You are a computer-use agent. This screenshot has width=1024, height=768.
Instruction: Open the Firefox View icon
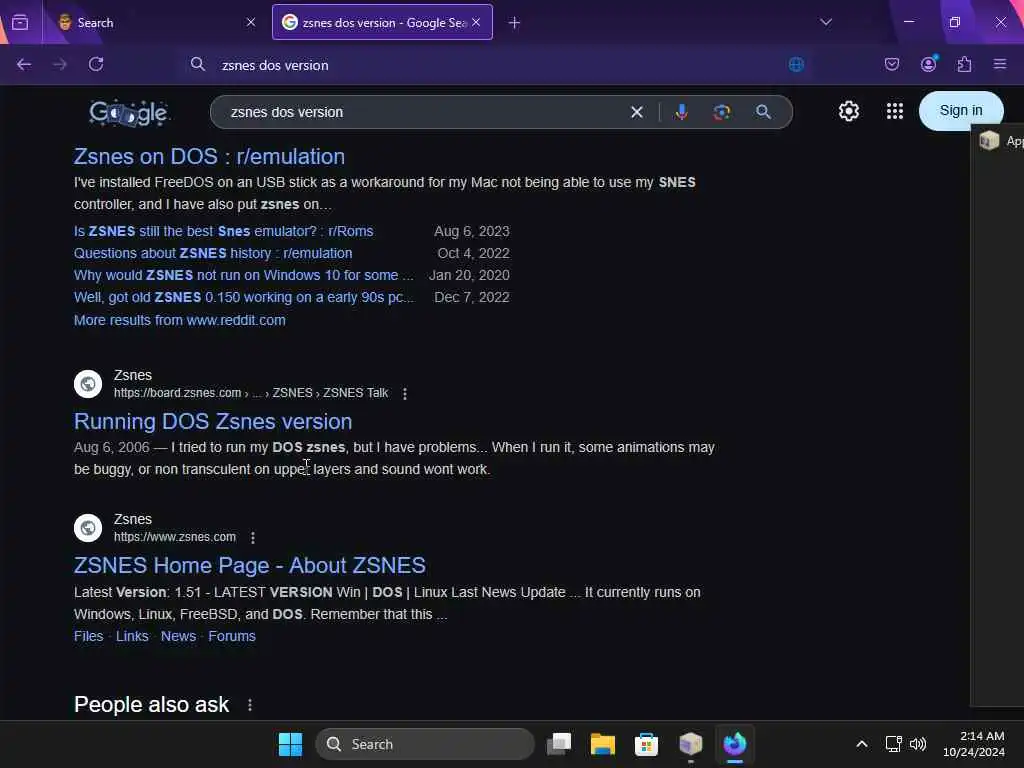coord(20,22)
